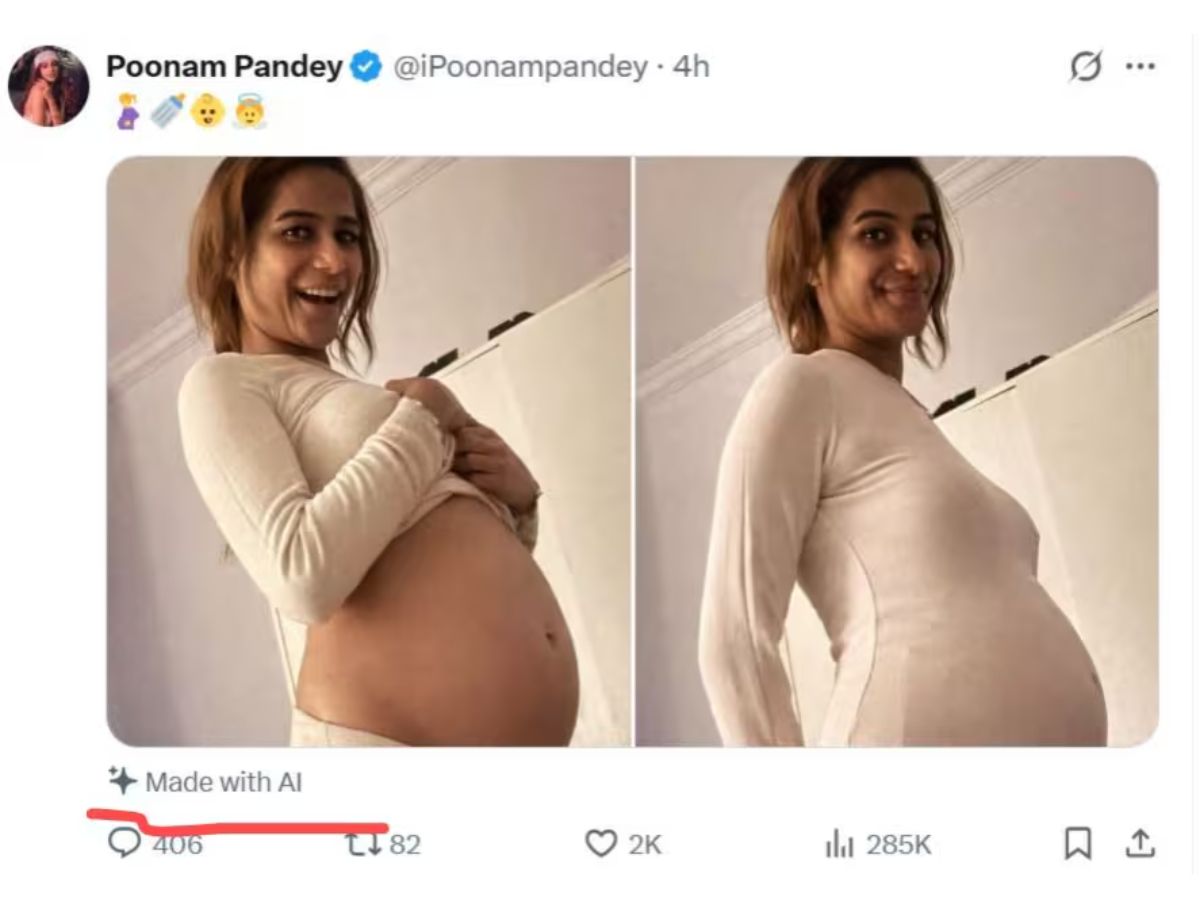
Task: Open the @iPoonampandey handle link
Action: (x=521, y=67)
